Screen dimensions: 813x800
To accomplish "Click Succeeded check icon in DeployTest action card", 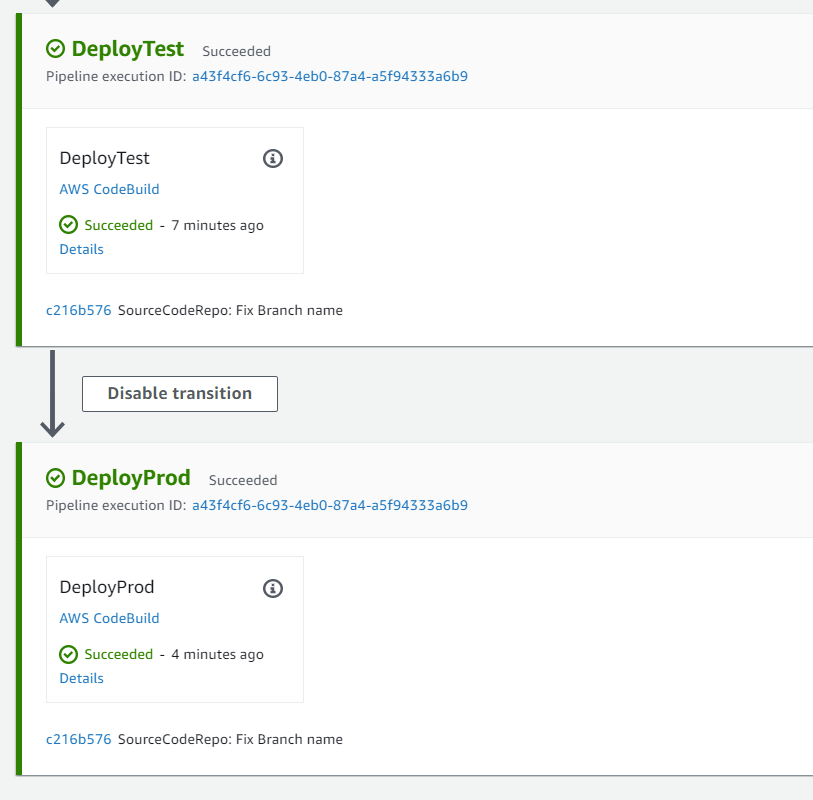I will pyautogui.click(x=68, y=225).
